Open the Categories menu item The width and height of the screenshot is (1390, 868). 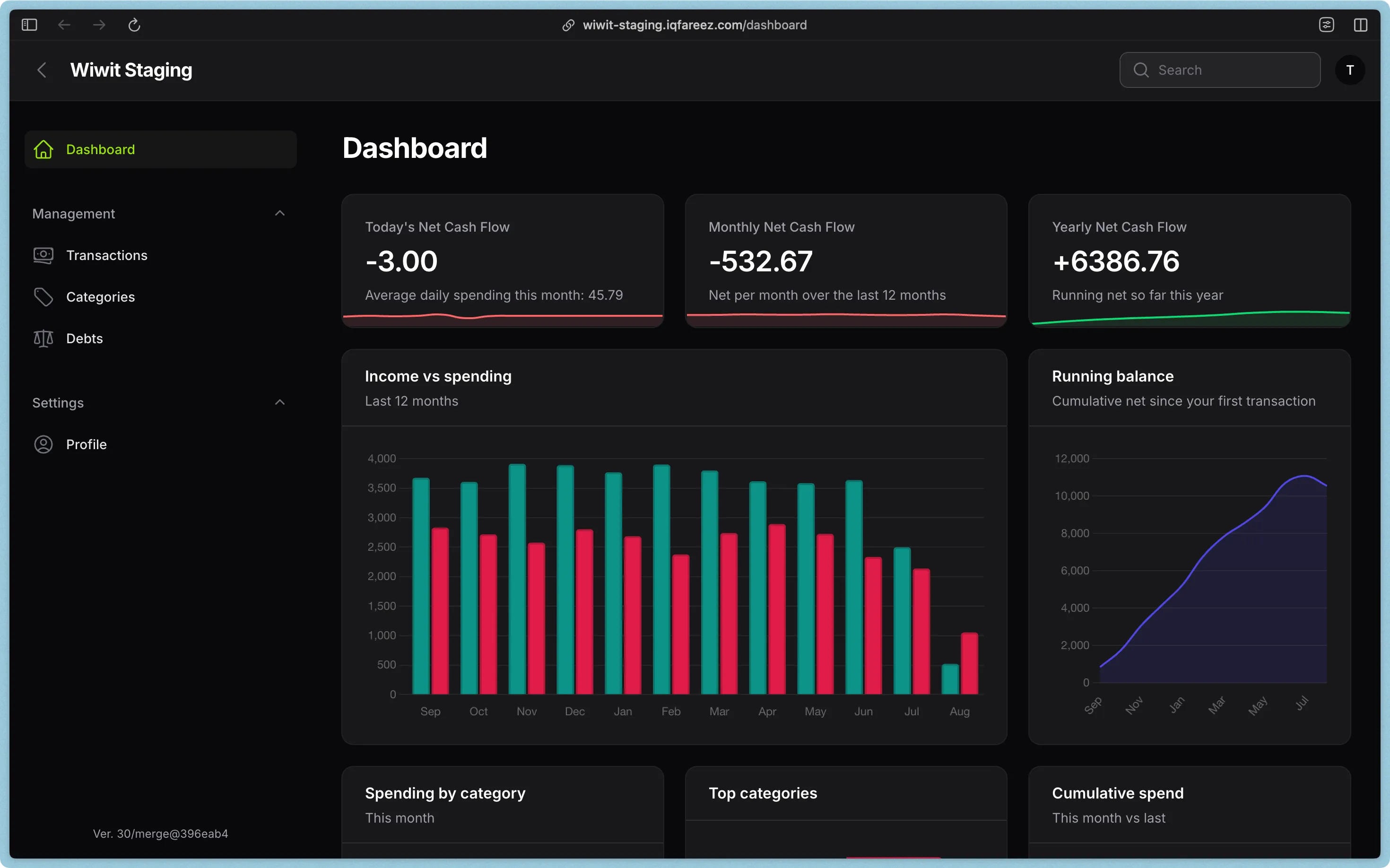coord(161,297)
